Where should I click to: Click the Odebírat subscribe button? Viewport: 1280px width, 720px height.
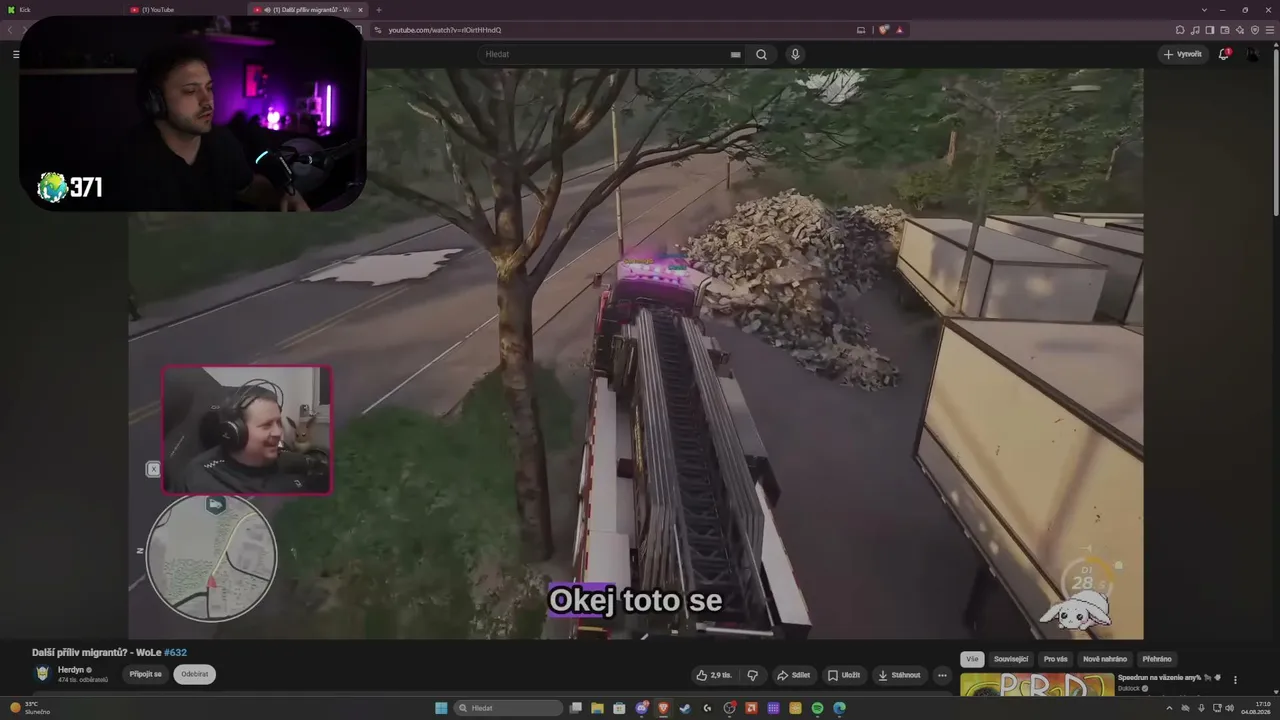[x=195, y=674]
